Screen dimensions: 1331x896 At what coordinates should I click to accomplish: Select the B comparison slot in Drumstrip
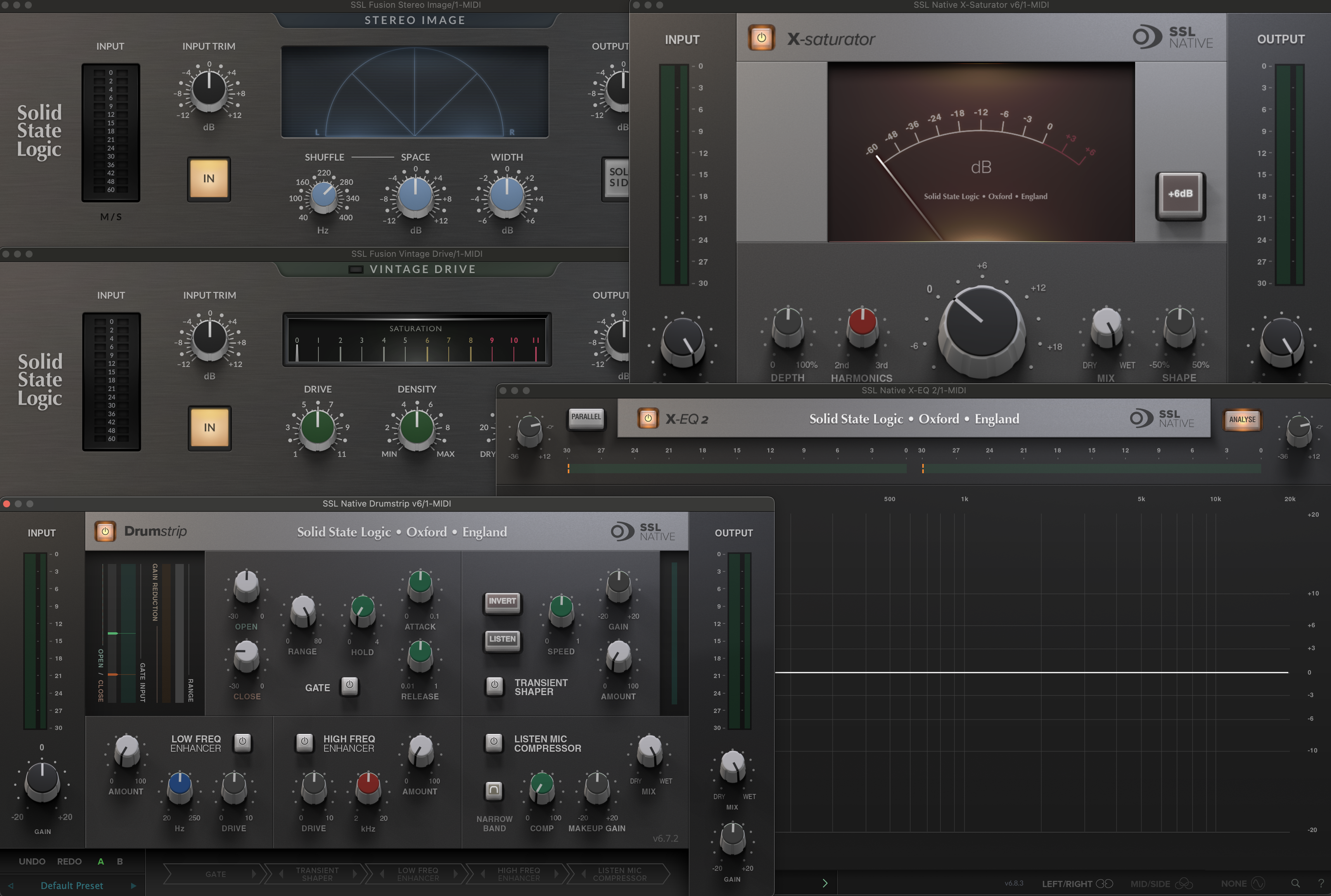120,861
